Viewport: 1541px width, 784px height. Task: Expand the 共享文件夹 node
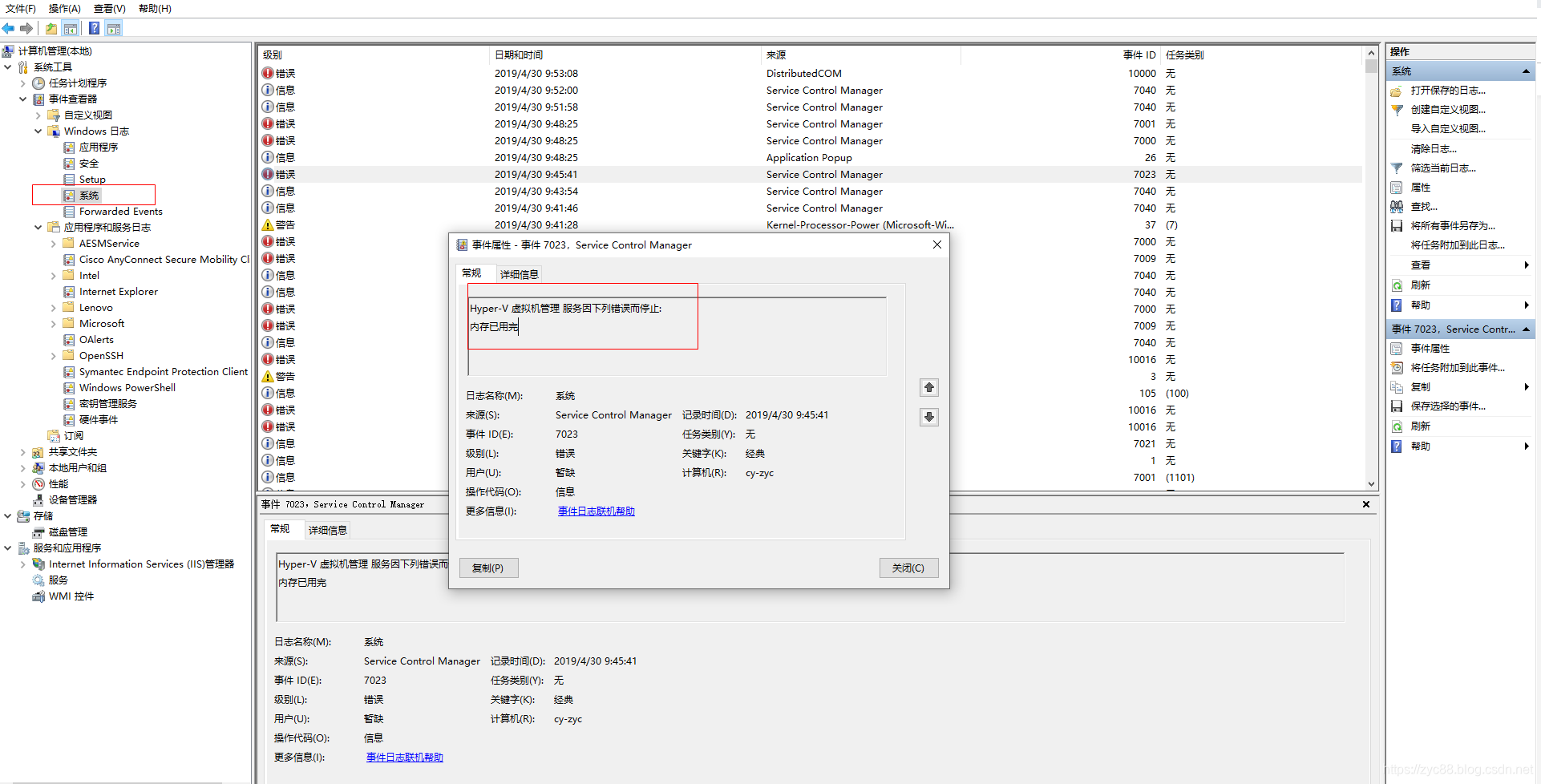pyautogui.click(x=22, y=452)
